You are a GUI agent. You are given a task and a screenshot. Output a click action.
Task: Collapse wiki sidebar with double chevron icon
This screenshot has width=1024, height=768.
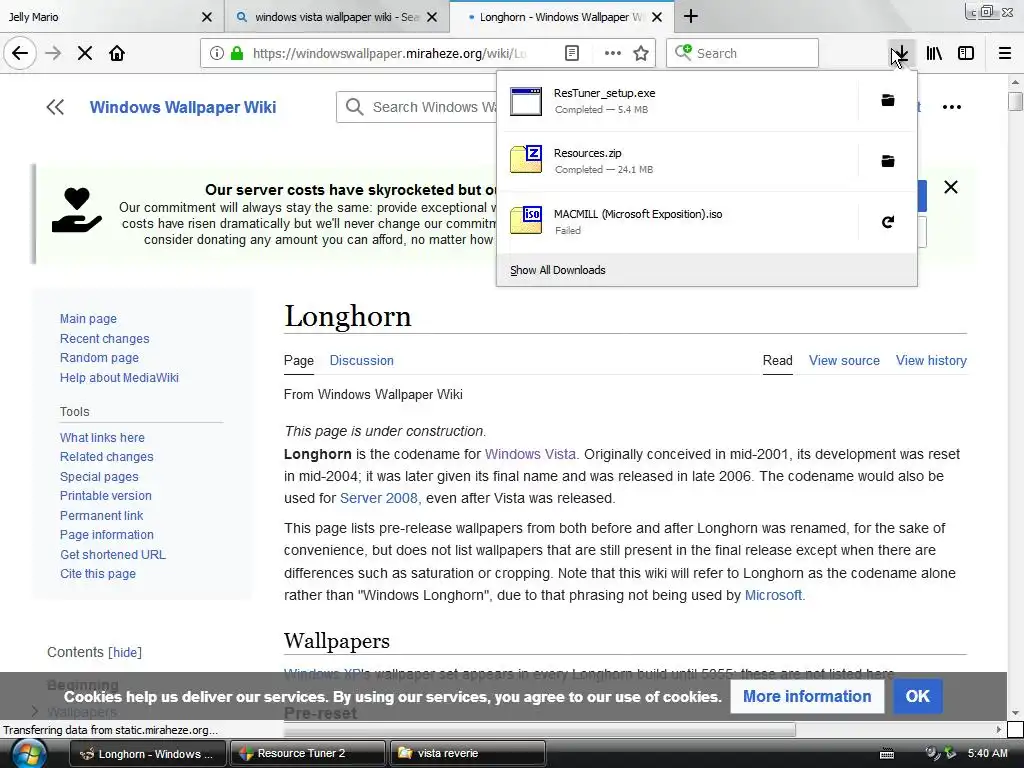point(55,107)
